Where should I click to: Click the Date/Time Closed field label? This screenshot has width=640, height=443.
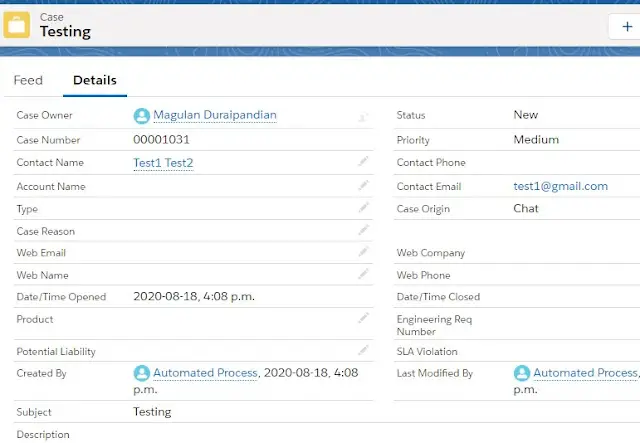438,297
